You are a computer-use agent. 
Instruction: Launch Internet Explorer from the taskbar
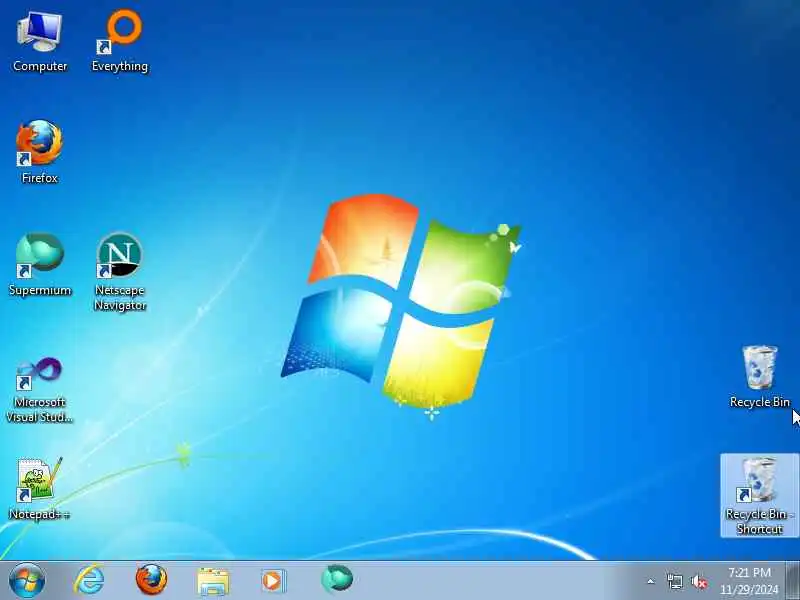pos(89,580)
